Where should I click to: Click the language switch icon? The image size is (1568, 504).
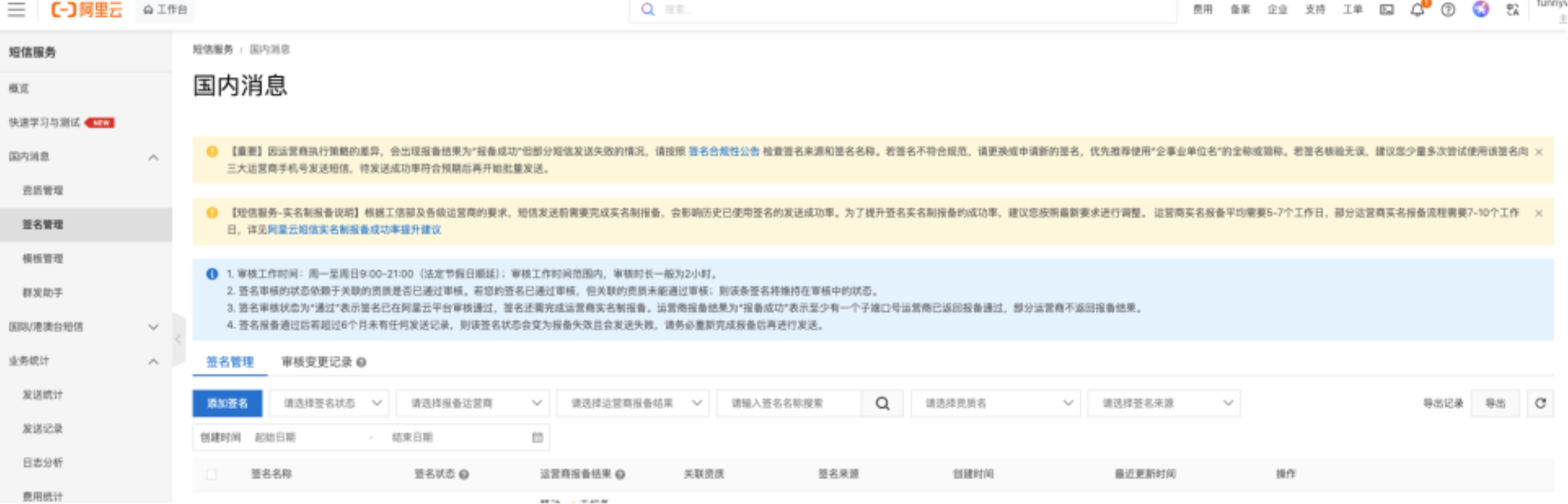[x=1513, y=10]
